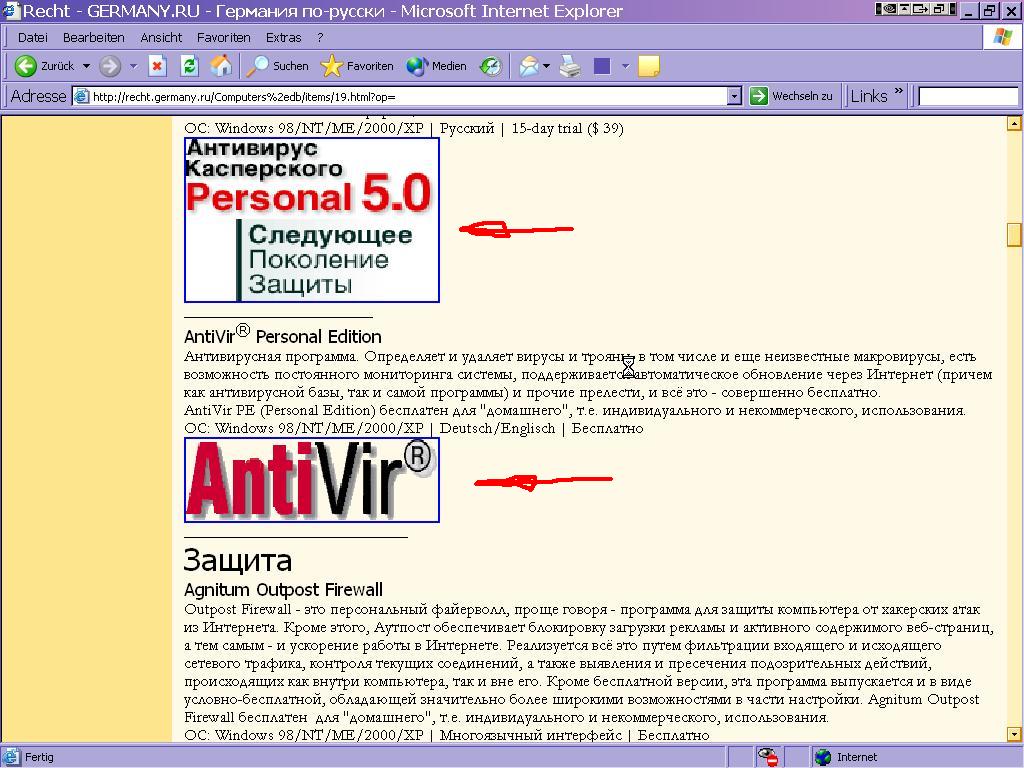
Task: Click the AntiVir Personal Edition heading
Action: (x=282, y=335)
